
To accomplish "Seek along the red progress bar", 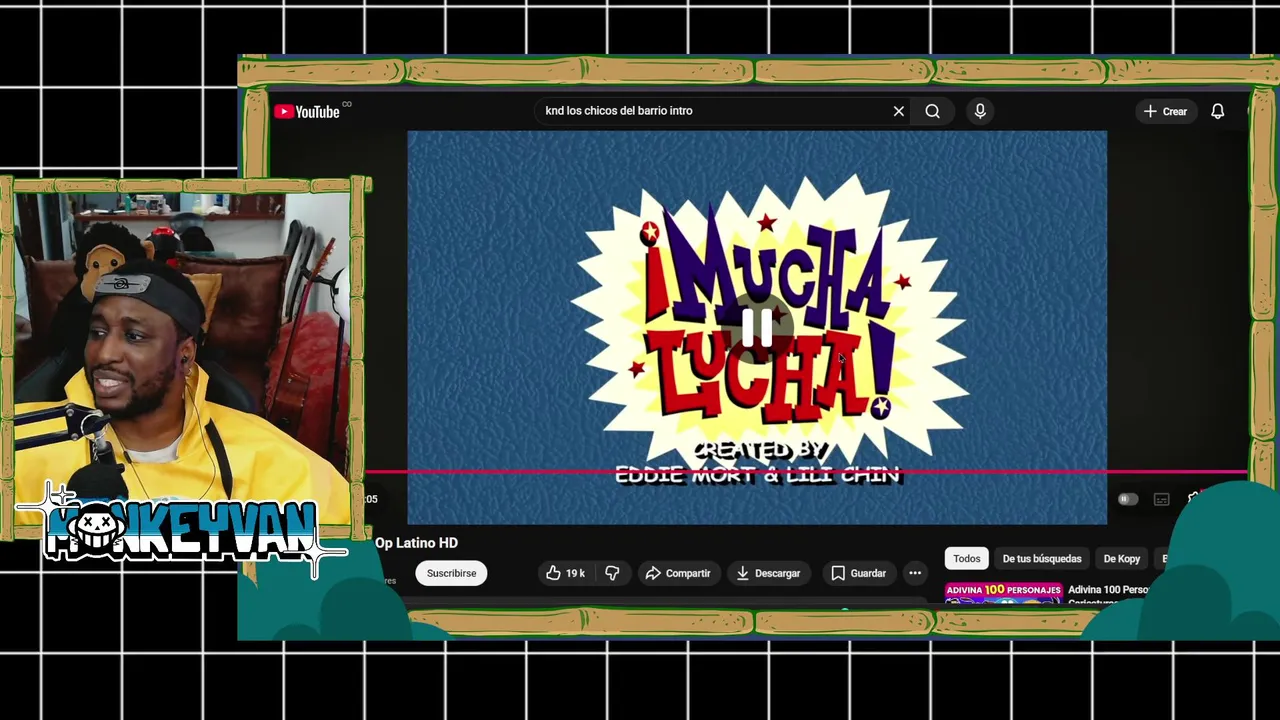I will click(806, 471).
